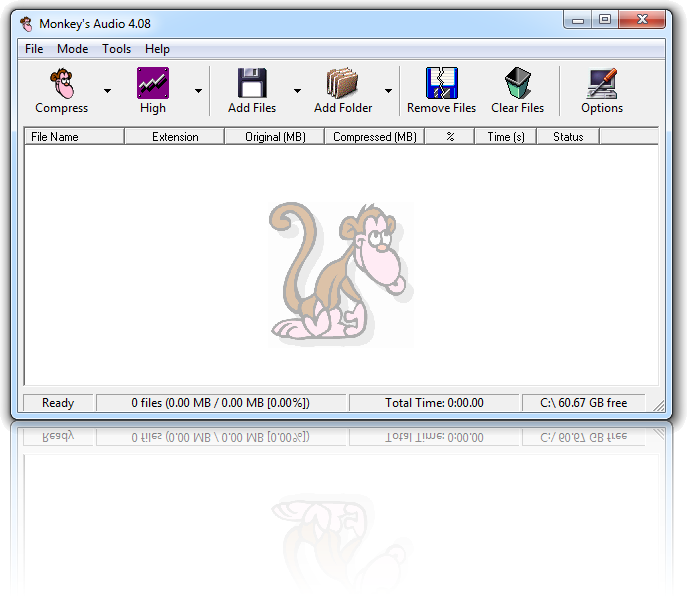Click the Compress monkey face icon
This screenshot has width=687, height=596.
pyautogui.click(x=62, y=83)
